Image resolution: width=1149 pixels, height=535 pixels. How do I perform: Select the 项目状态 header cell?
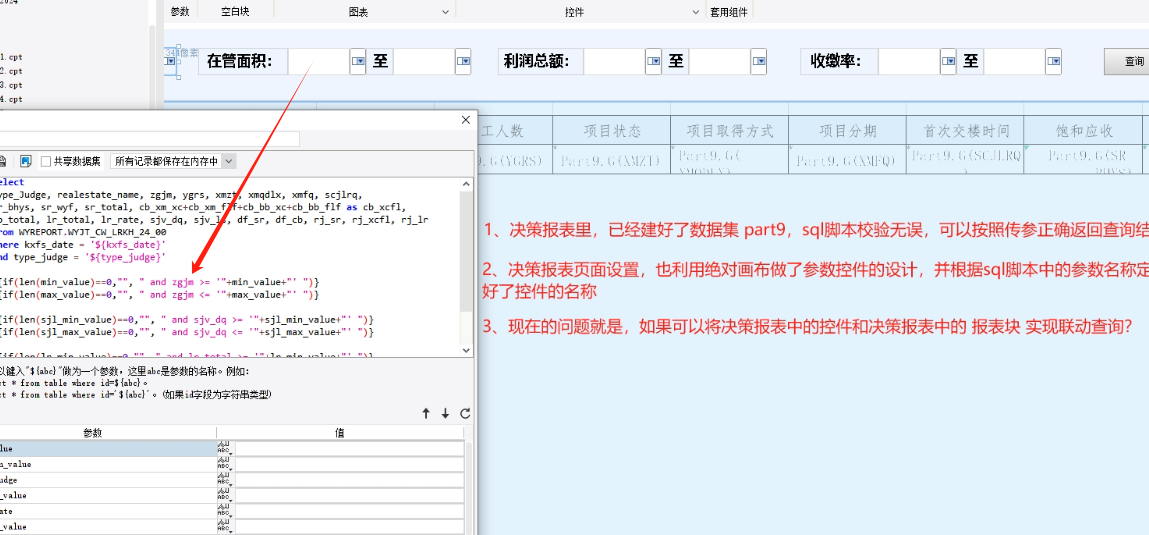(611, 130)
